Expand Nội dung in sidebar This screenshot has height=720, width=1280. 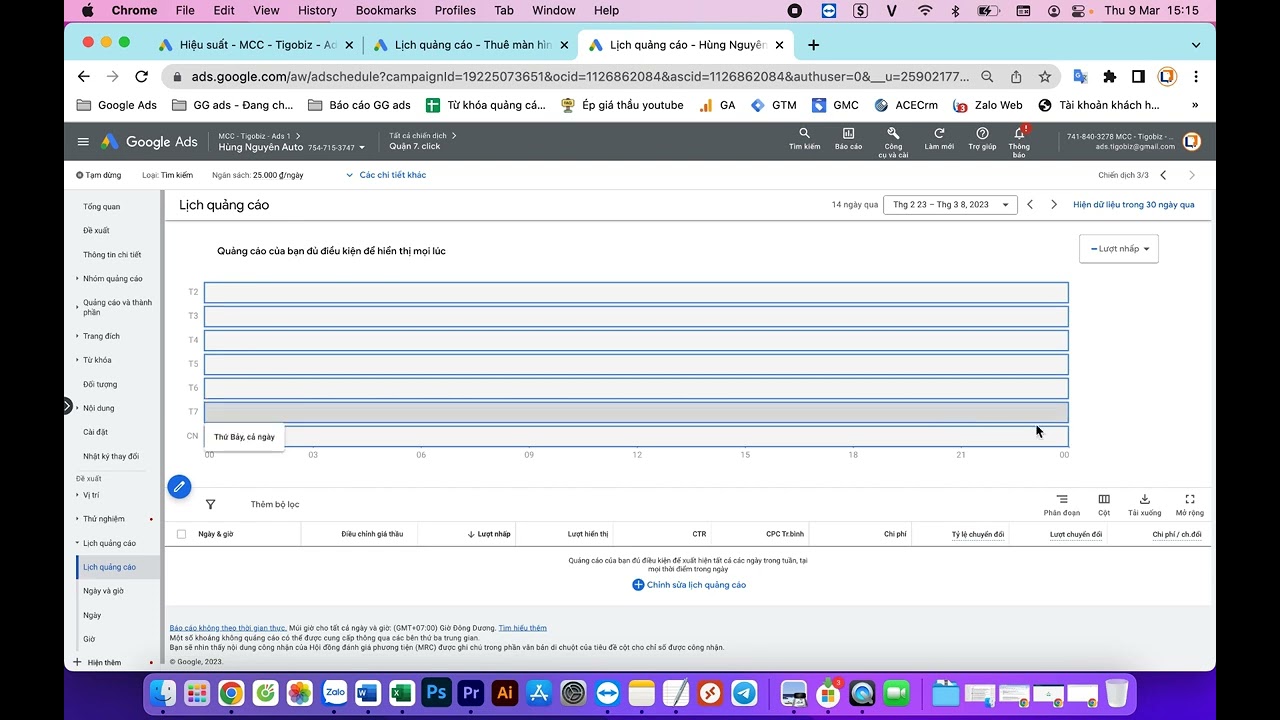click(x=77, y=408)
